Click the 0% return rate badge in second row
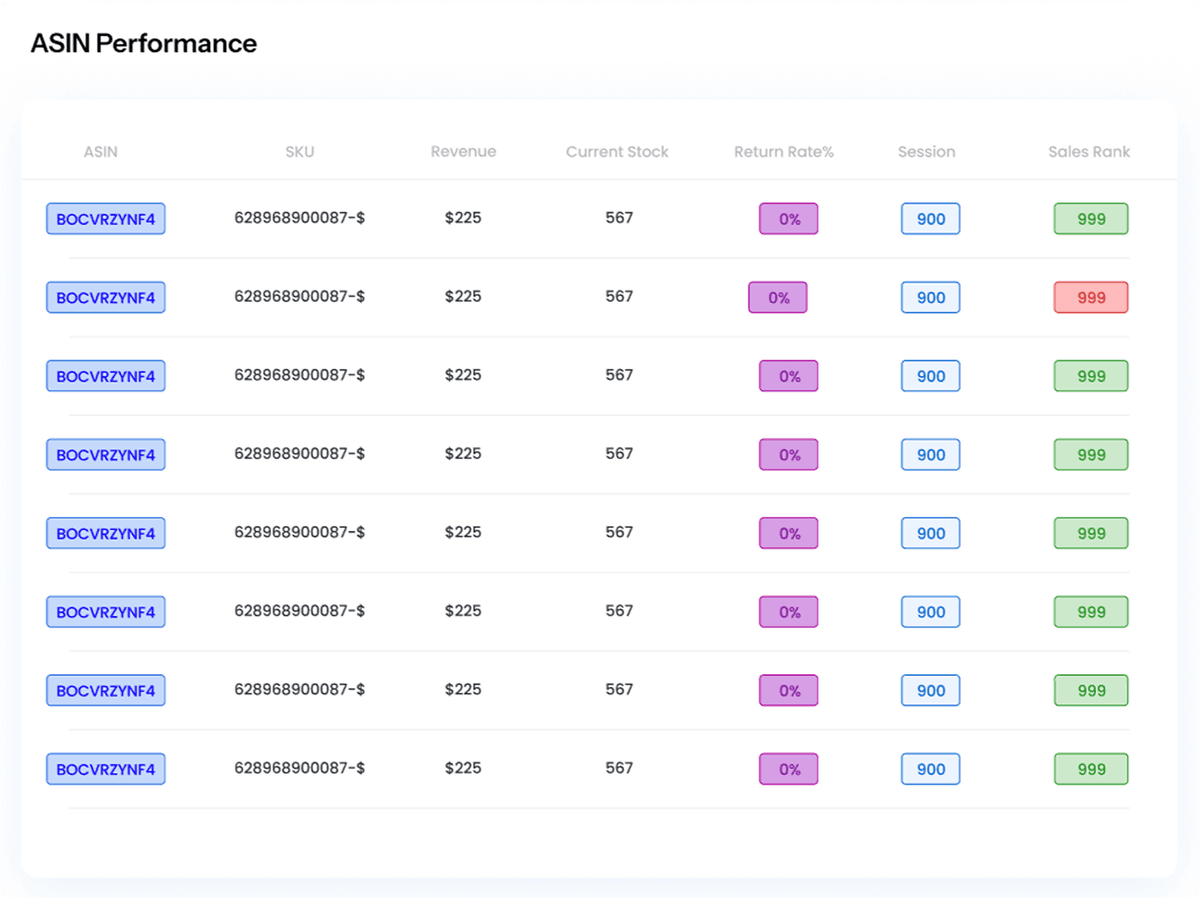 pyautogui.click(x=778, y=297)
